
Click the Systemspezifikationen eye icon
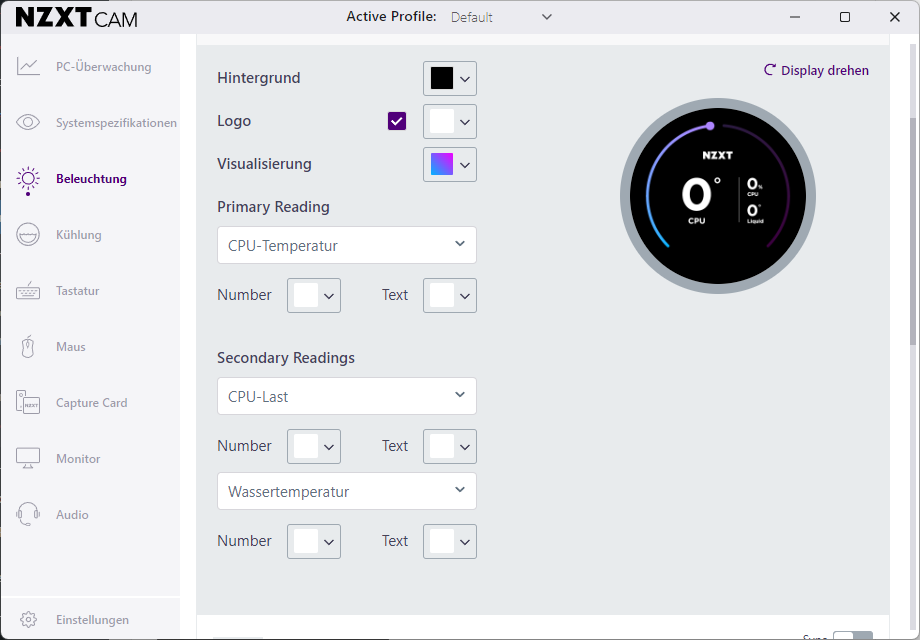(28, 123)
